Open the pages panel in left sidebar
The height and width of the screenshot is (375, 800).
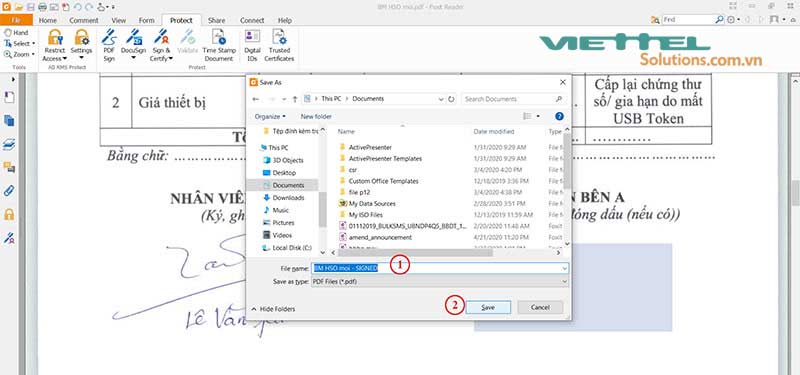coord(9,121)
